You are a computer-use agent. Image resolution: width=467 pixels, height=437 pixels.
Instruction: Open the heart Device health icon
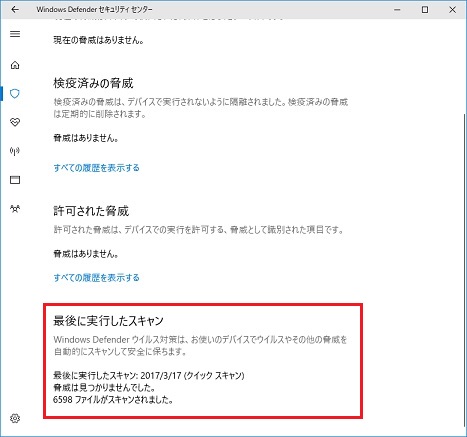[x=15, y=122]
